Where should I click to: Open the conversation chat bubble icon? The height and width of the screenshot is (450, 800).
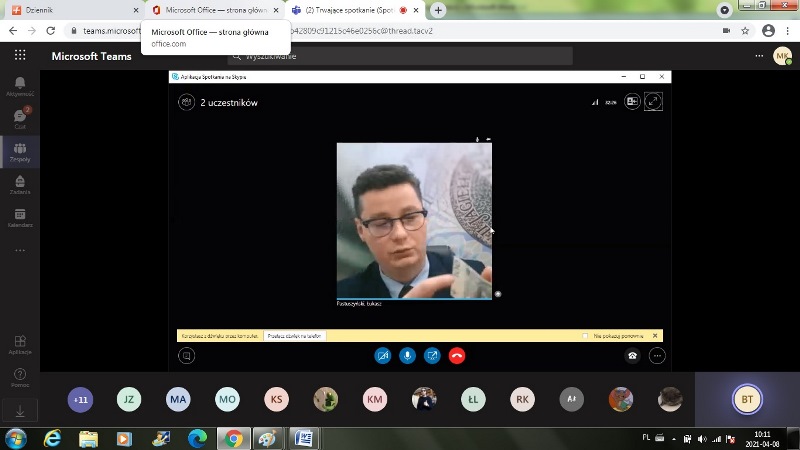186,355
